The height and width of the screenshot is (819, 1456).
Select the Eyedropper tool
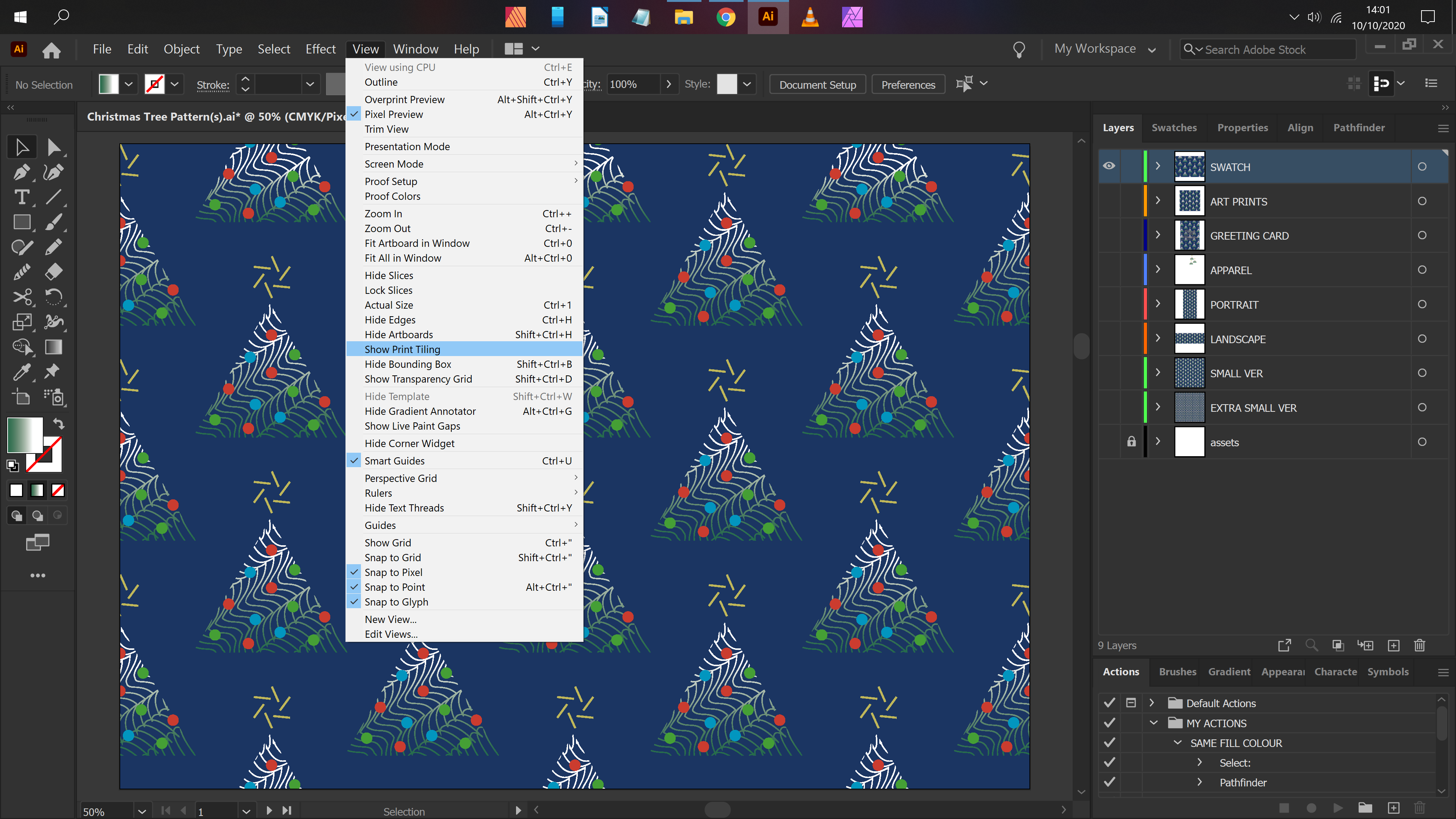[x=22, y=371]
